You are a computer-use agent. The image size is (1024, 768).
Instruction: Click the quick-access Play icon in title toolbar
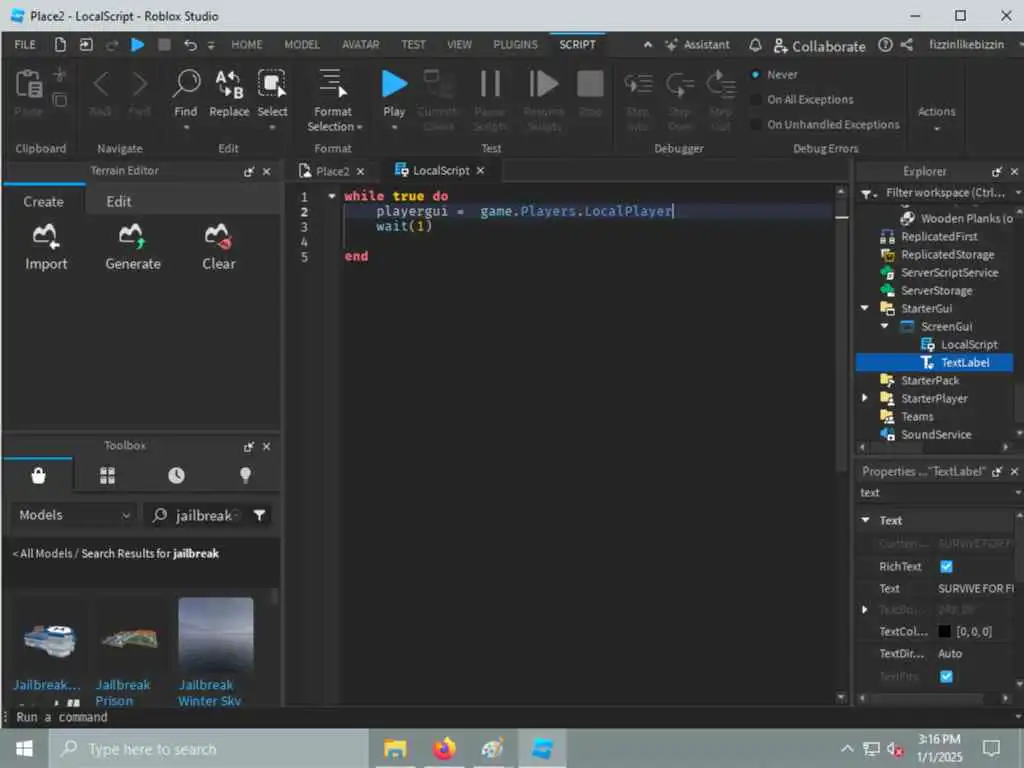click(137, 44)
